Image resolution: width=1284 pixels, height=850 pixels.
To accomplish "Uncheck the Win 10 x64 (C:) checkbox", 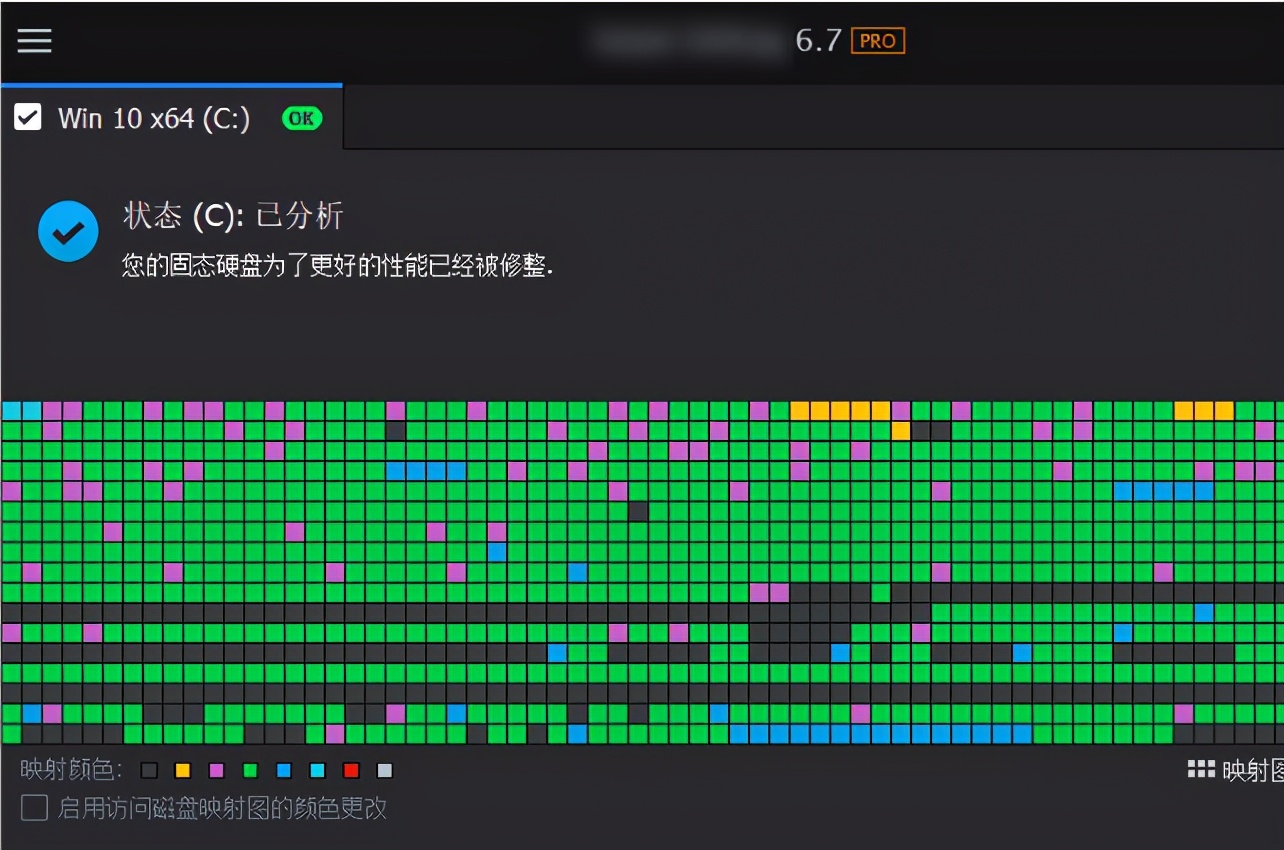I will [x=28, y=118].
